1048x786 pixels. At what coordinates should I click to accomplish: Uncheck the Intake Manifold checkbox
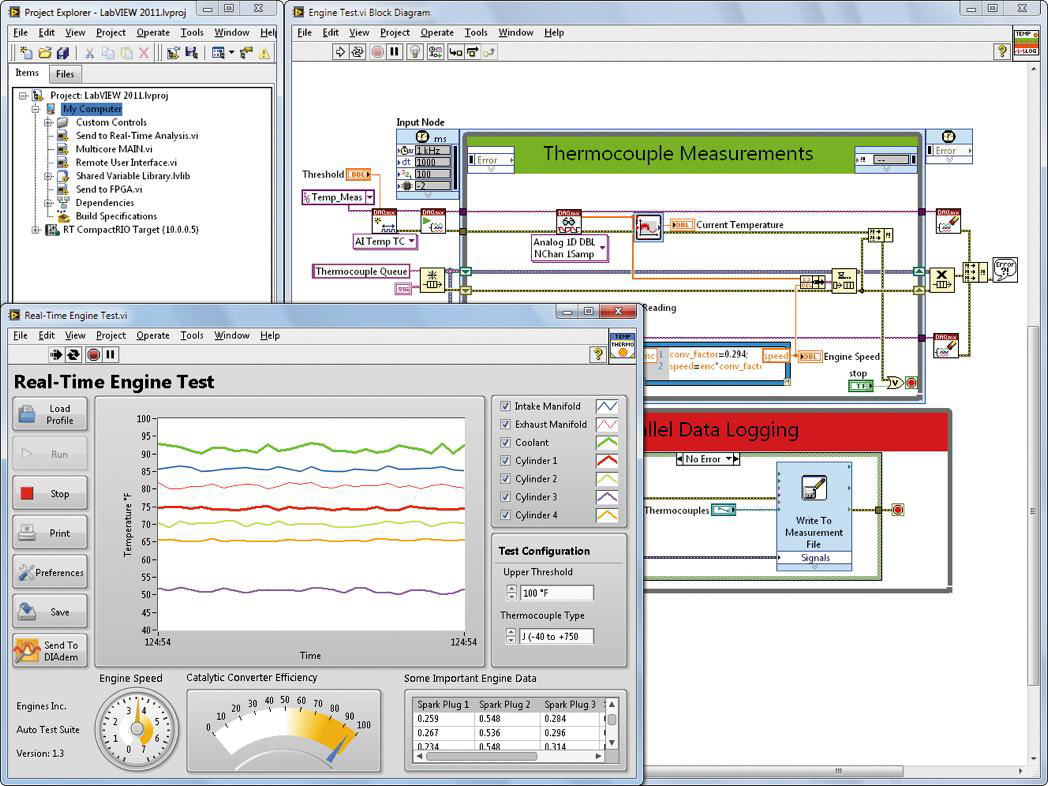click(x=505, y=407)
